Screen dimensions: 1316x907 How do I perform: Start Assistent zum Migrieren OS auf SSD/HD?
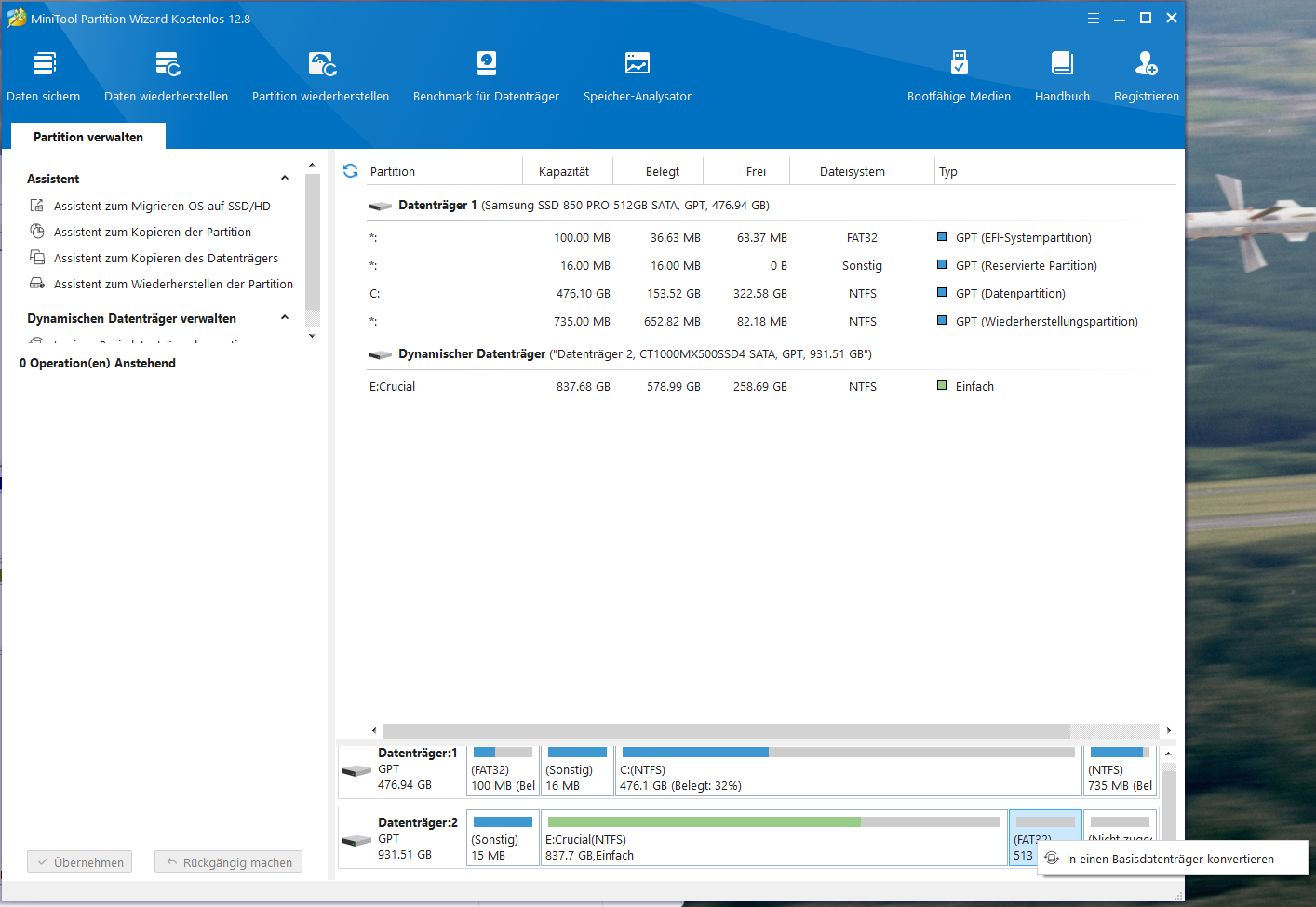point(162,206)
